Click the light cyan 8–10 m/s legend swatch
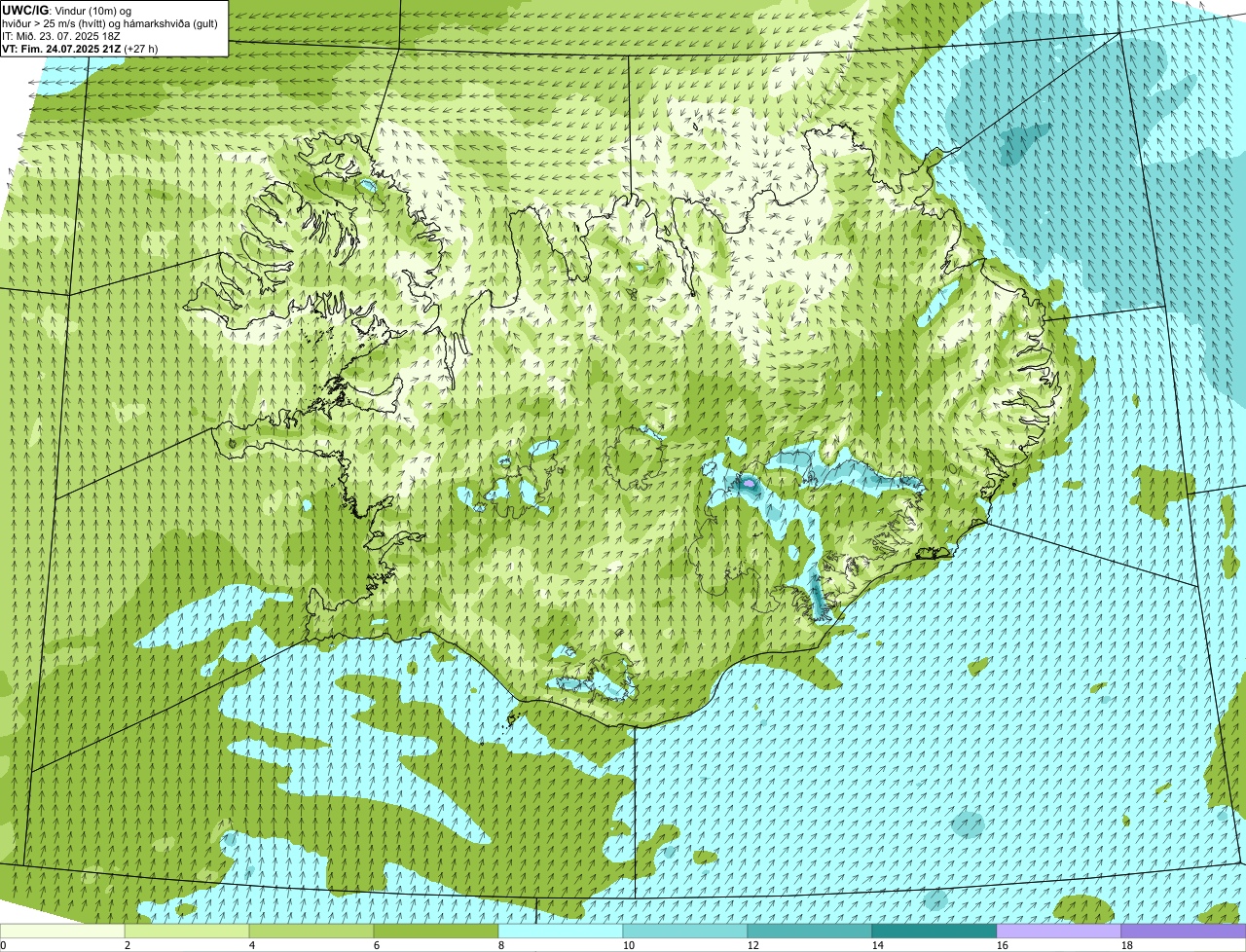Screen dimensions: 1246x952 click(561, 931)
